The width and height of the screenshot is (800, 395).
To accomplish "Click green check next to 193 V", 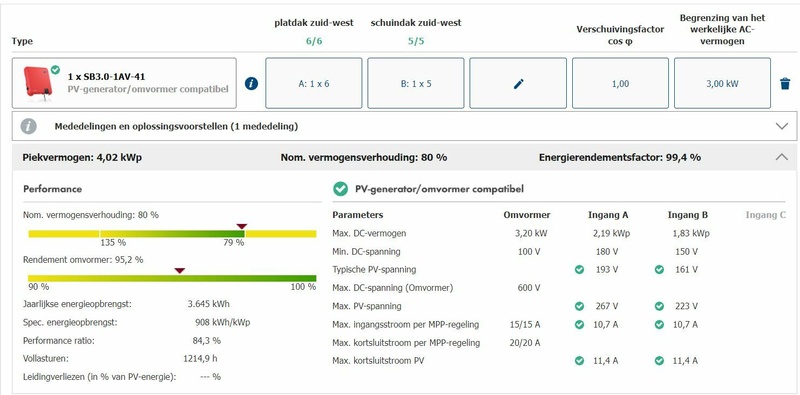I will pos(579,269).
